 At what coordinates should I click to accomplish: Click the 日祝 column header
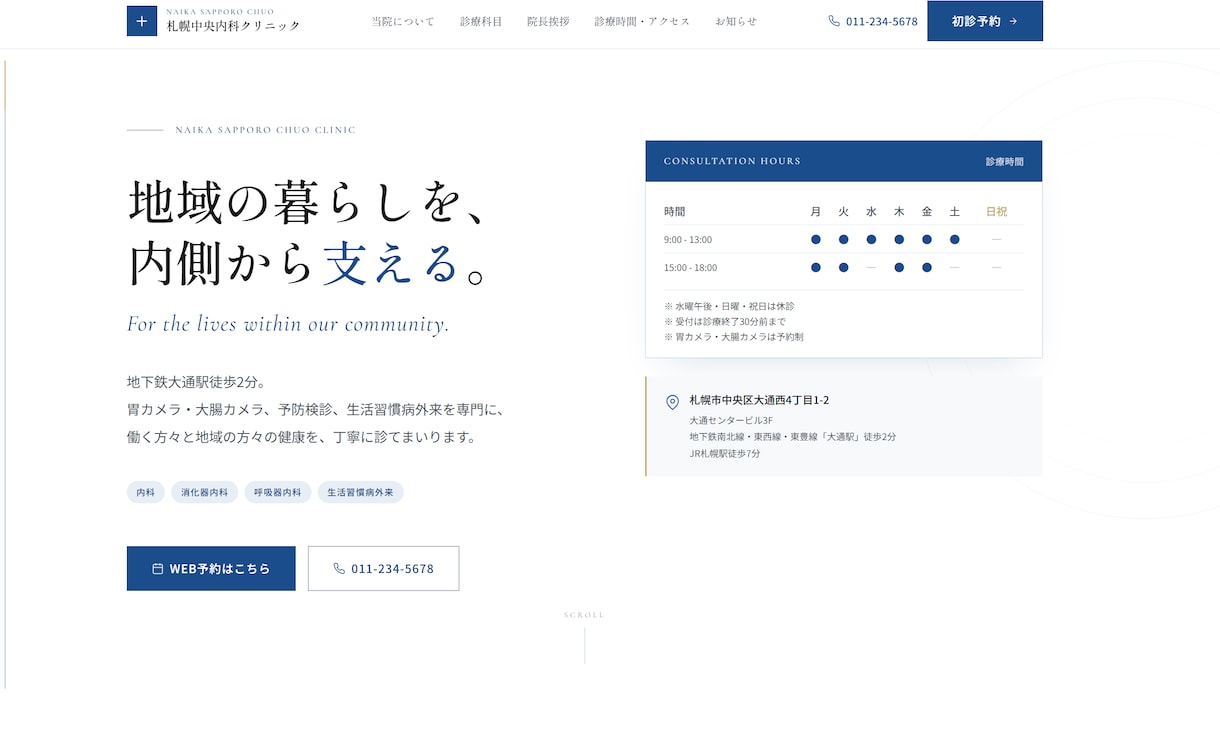coord(996,212)
